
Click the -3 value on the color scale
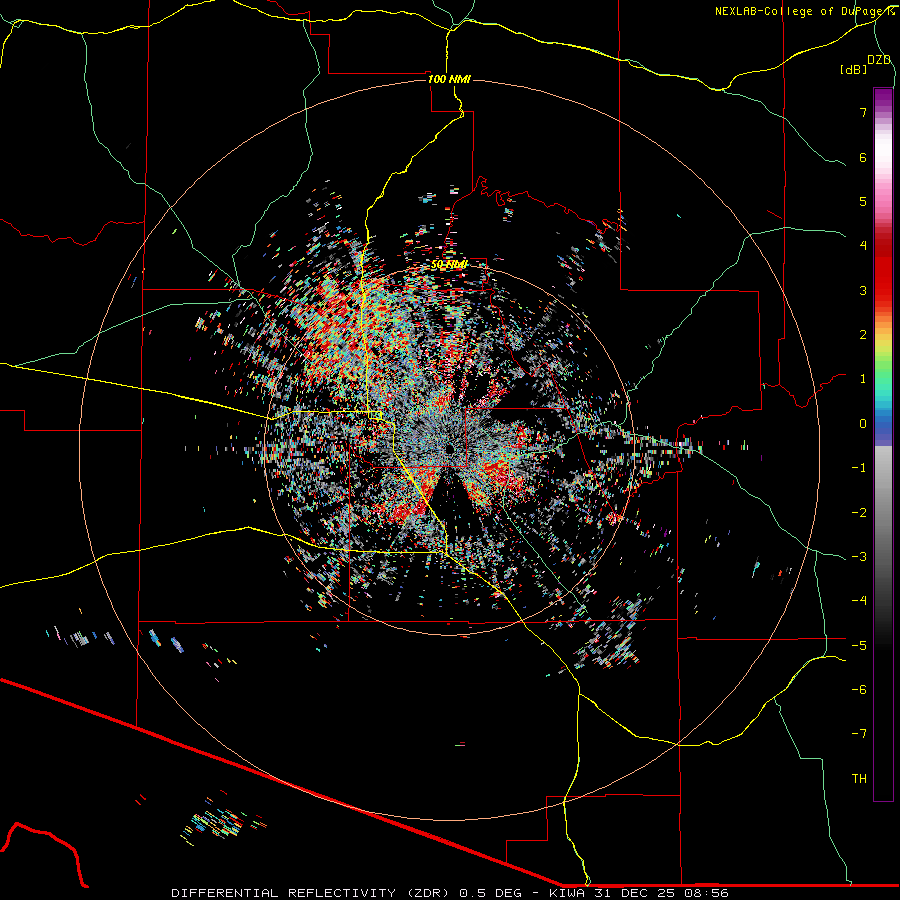pyautogui.click(x=859, y=556)
